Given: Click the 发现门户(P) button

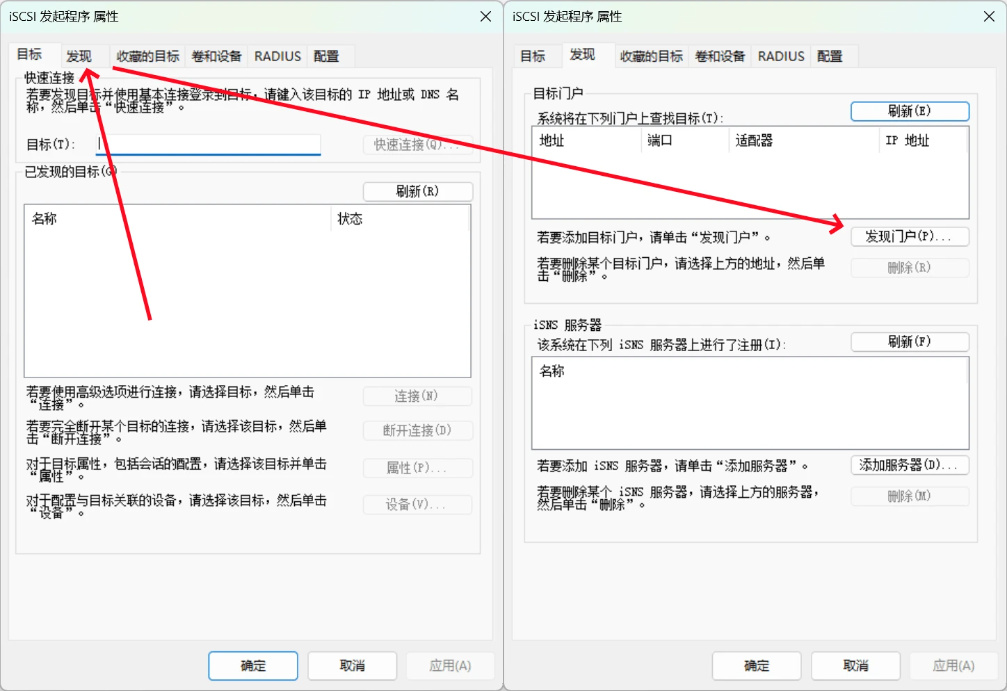Looking at the screenshot, I should (x=910, y=236).
